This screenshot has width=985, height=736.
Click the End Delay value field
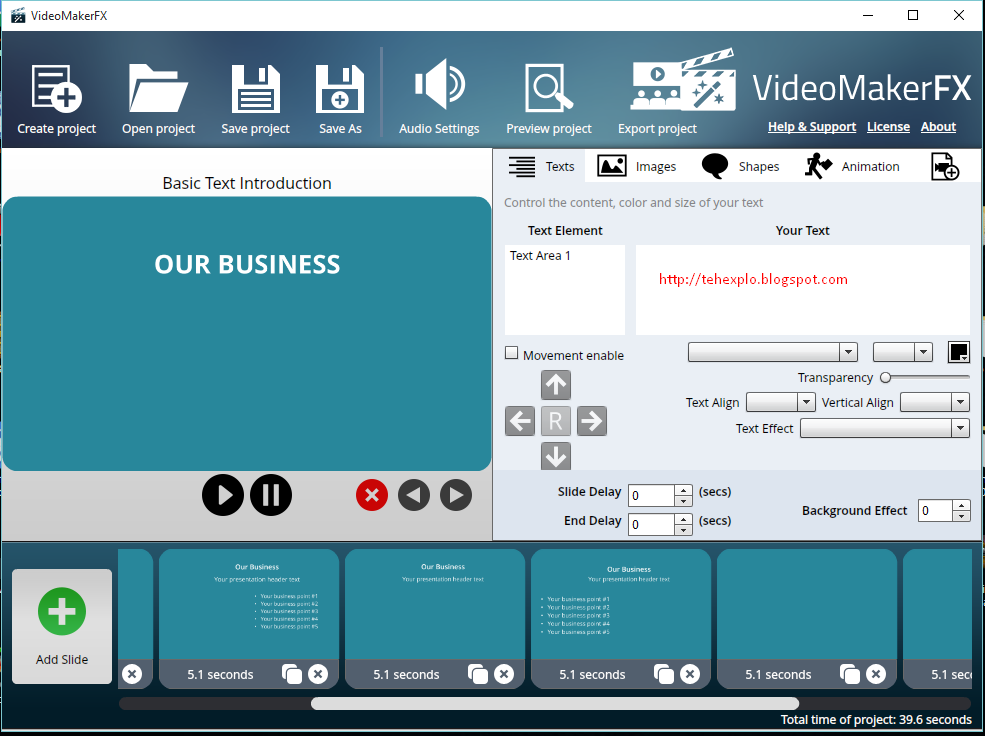tap(651, 524)
